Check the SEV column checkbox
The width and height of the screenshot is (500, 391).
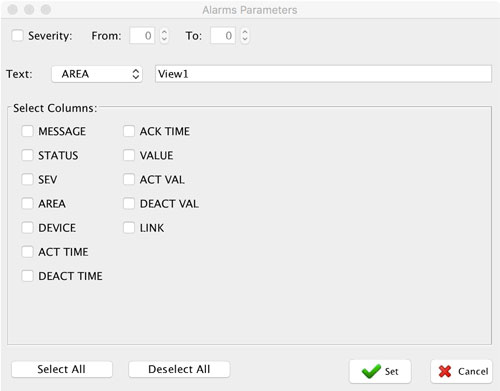tap(27, 179)
